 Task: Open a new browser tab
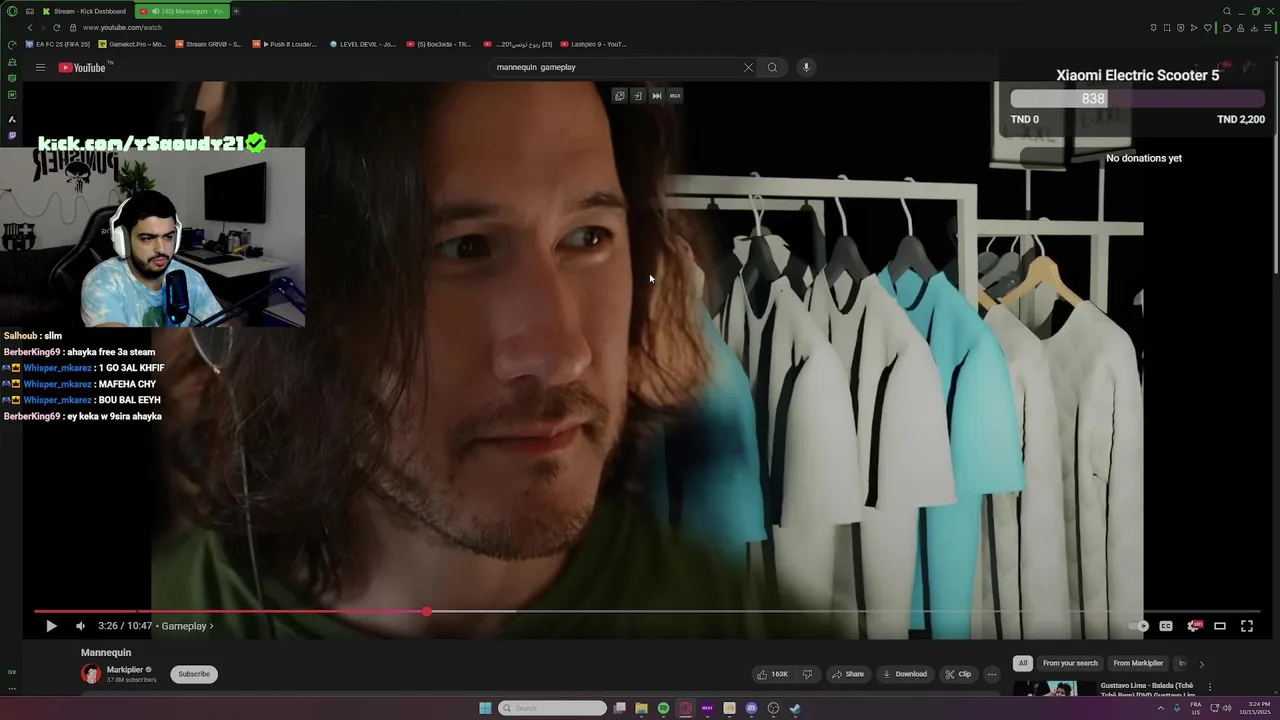click(236, 11)
